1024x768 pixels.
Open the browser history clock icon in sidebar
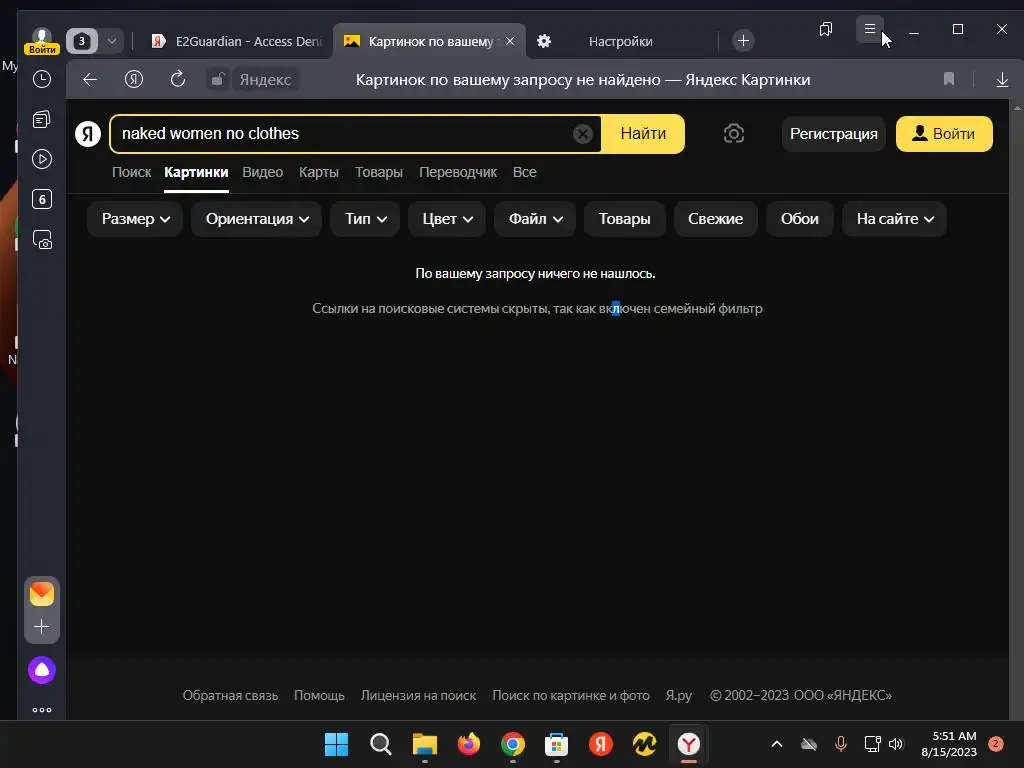tap(42, 80)
